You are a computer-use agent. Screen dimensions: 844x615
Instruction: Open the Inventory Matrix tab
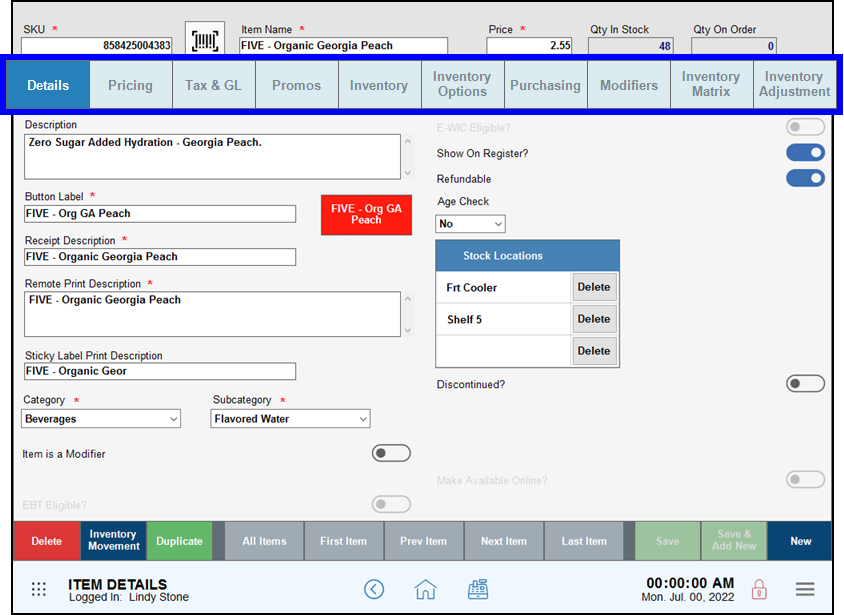tap(711, 84)
